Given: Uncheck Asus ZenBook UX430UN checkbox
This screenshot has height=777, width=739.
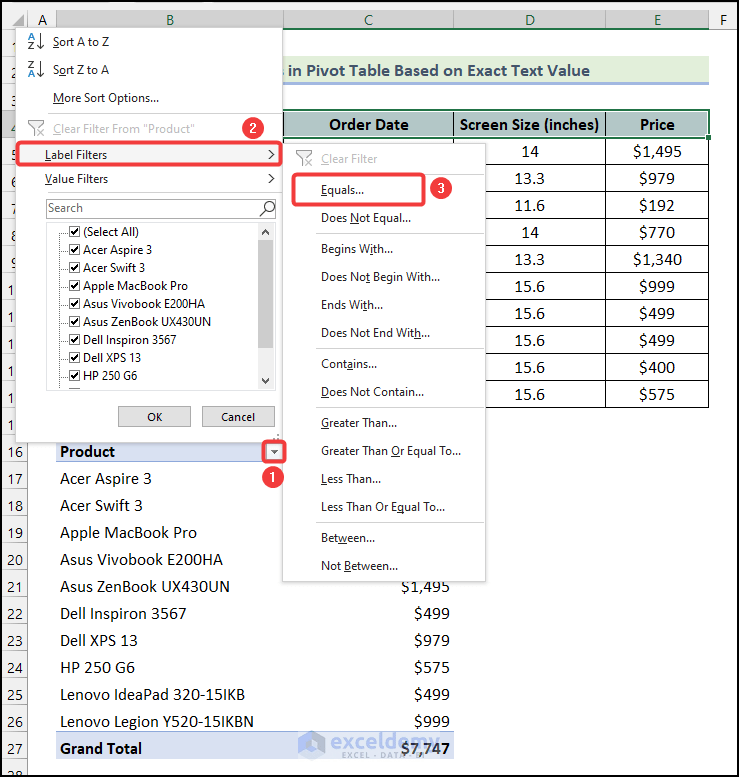Looking at the screenshot, I should pyautogui.click(x=74, y=322).
